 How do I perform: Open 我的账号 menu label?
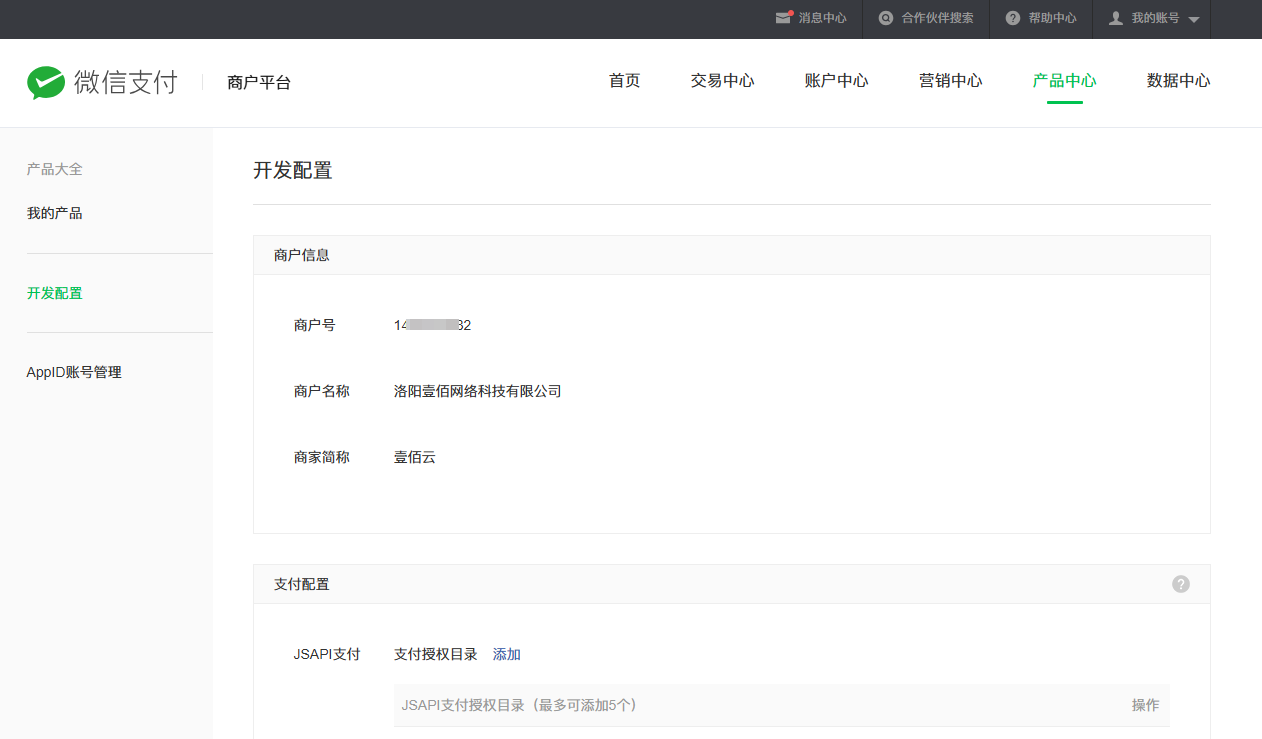click(1155, 18)
